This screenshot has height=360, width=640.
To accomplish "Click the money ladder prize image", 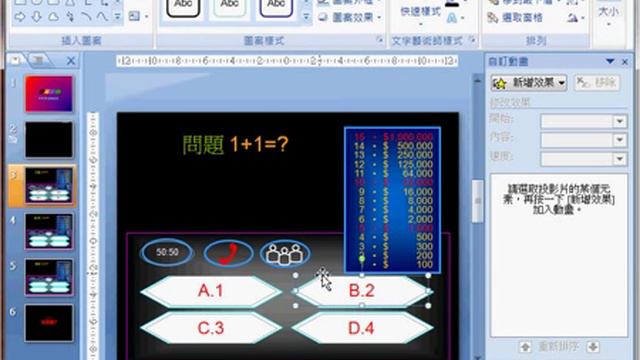I will (x=393, y=200).
